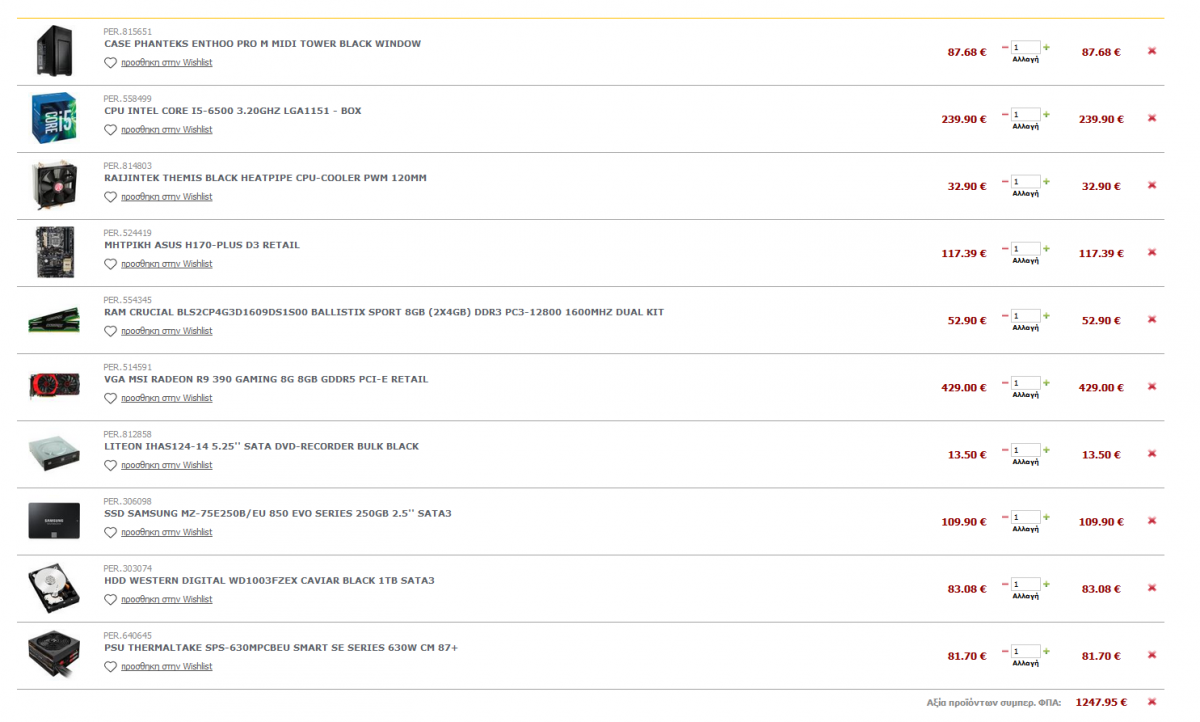Open HDD WESTERN DIGITAL WD1003FZEX title
The height and width of the screenshot is (722, 1200).
point(269,580)
